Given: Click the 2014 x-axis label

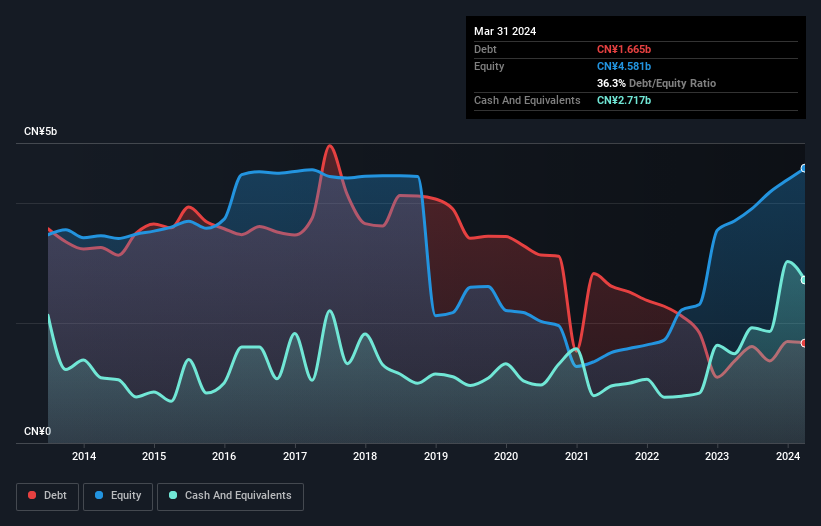Looking at the screenshot, I should click(84, 456).
